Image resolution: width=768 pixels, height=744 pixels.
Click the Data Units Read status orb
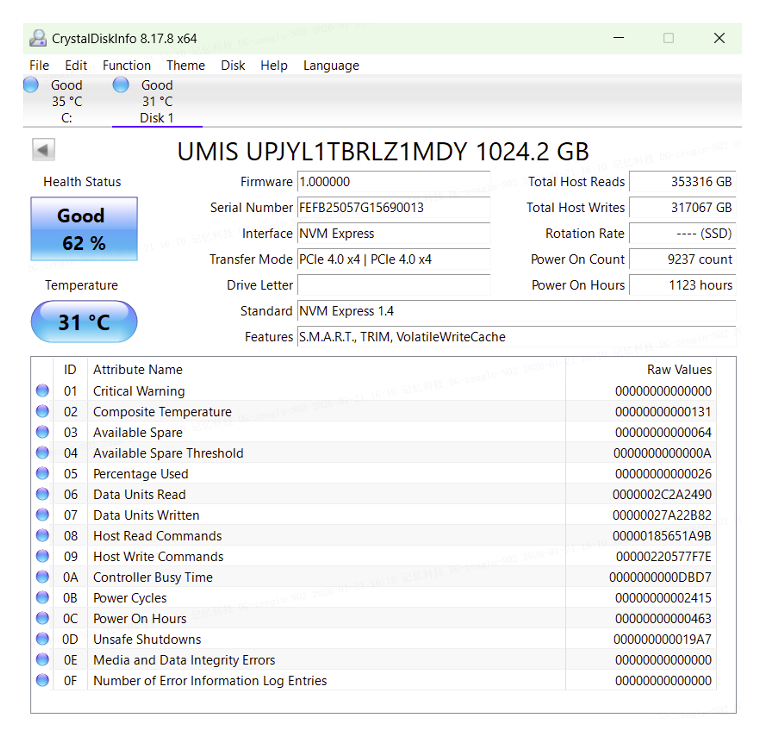pyautogui.click(x=43, y=494)
